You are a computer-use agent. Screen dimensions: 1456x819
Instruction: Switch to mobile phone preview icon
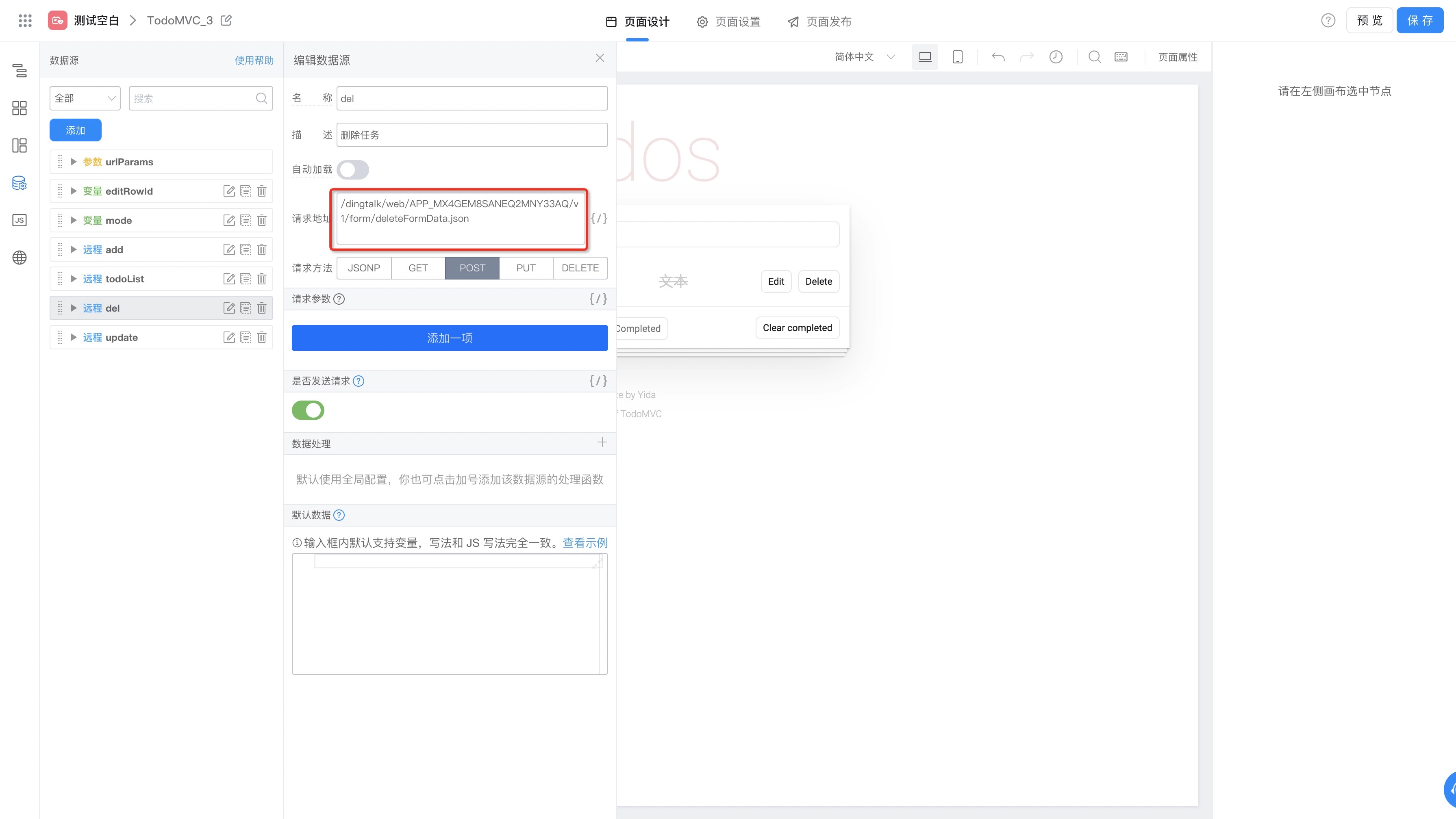tap(958, 57)
